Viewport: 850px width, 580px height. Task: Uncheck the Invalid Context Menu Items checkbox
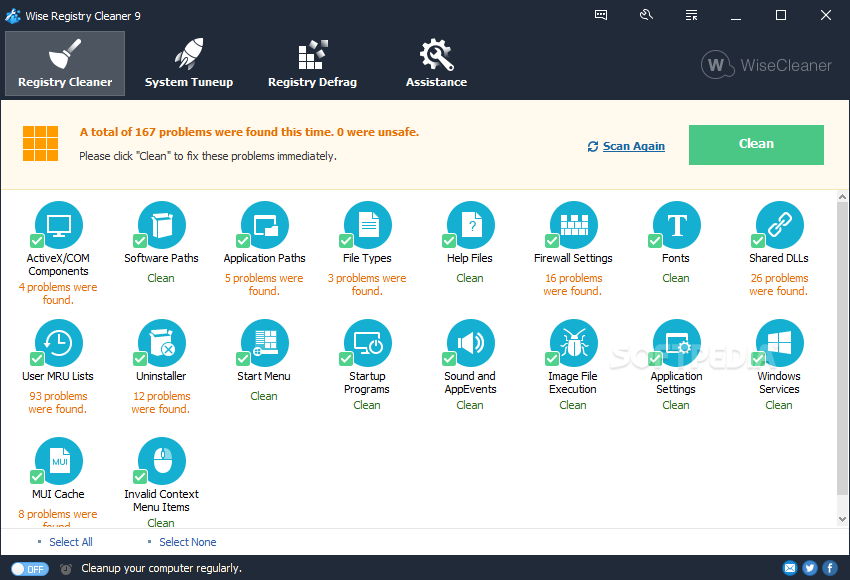point(140,477)
